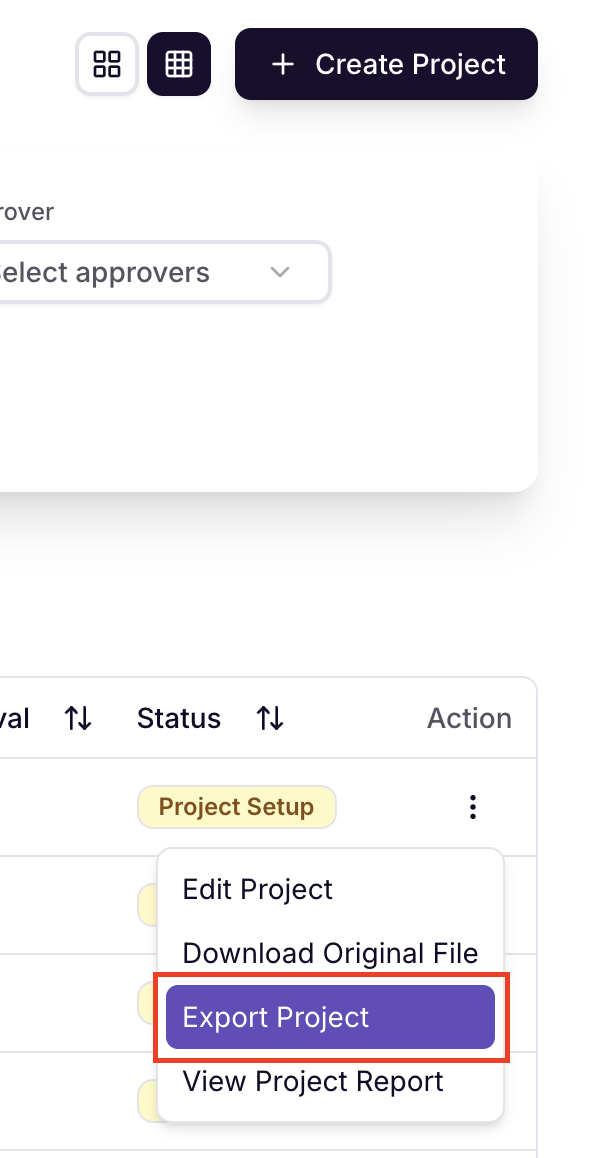This screenshot has height=1158, width=604.
Task: Click the placeholder text Select approvers
Action: 103,273
